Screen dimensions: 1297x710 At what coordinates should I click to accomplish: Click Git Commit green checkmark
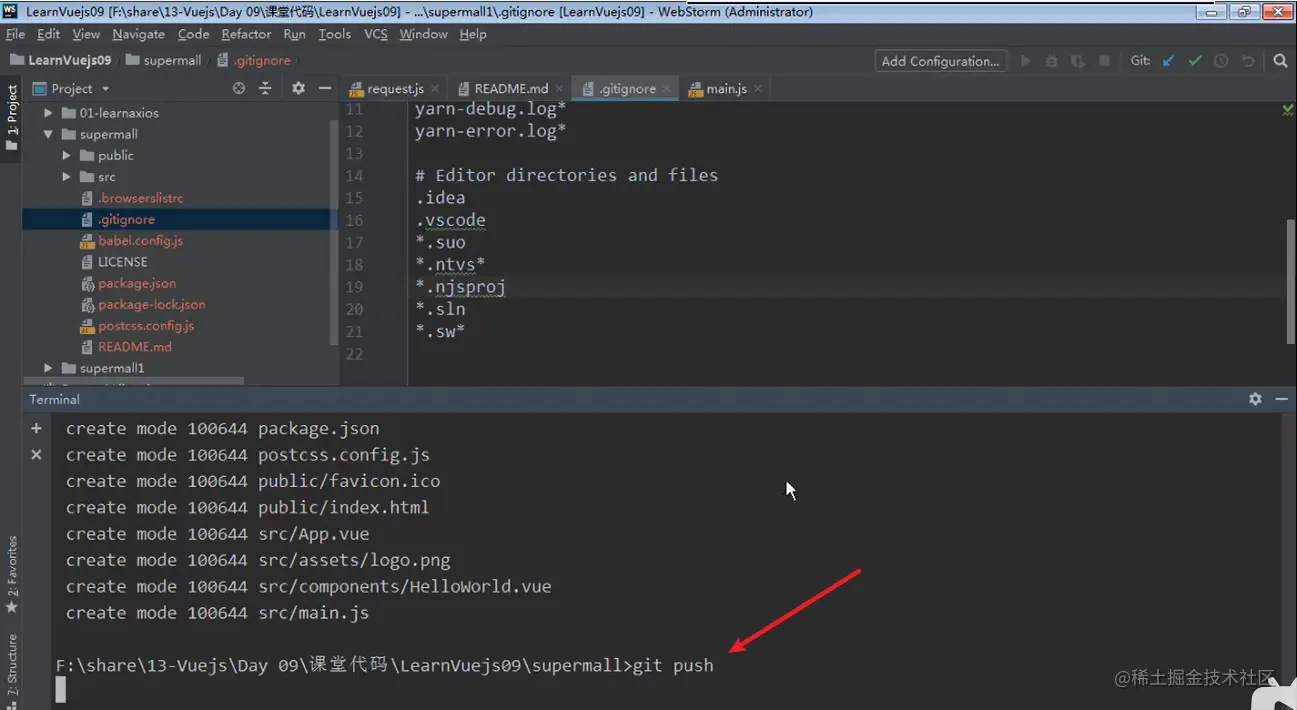pyautogui.click(x=1195, y=61)
